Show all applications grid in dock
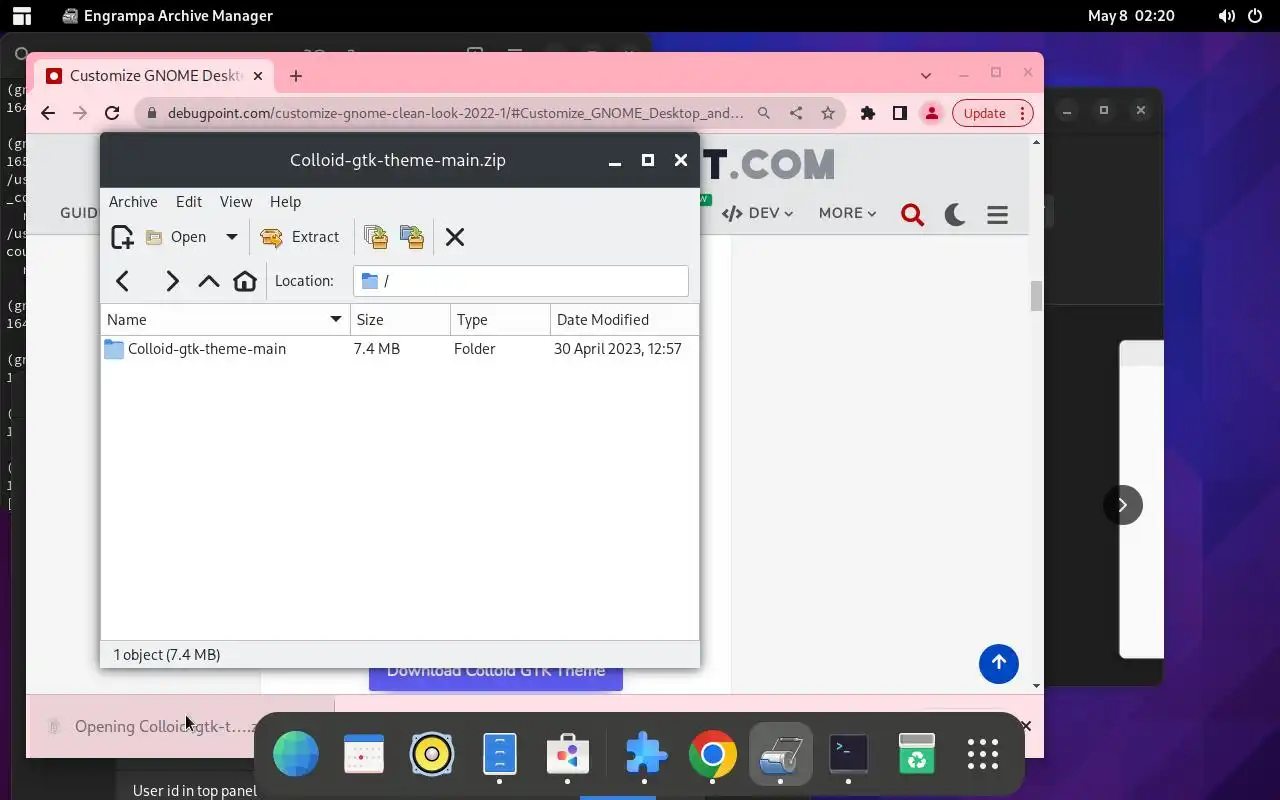 [983, 754]
